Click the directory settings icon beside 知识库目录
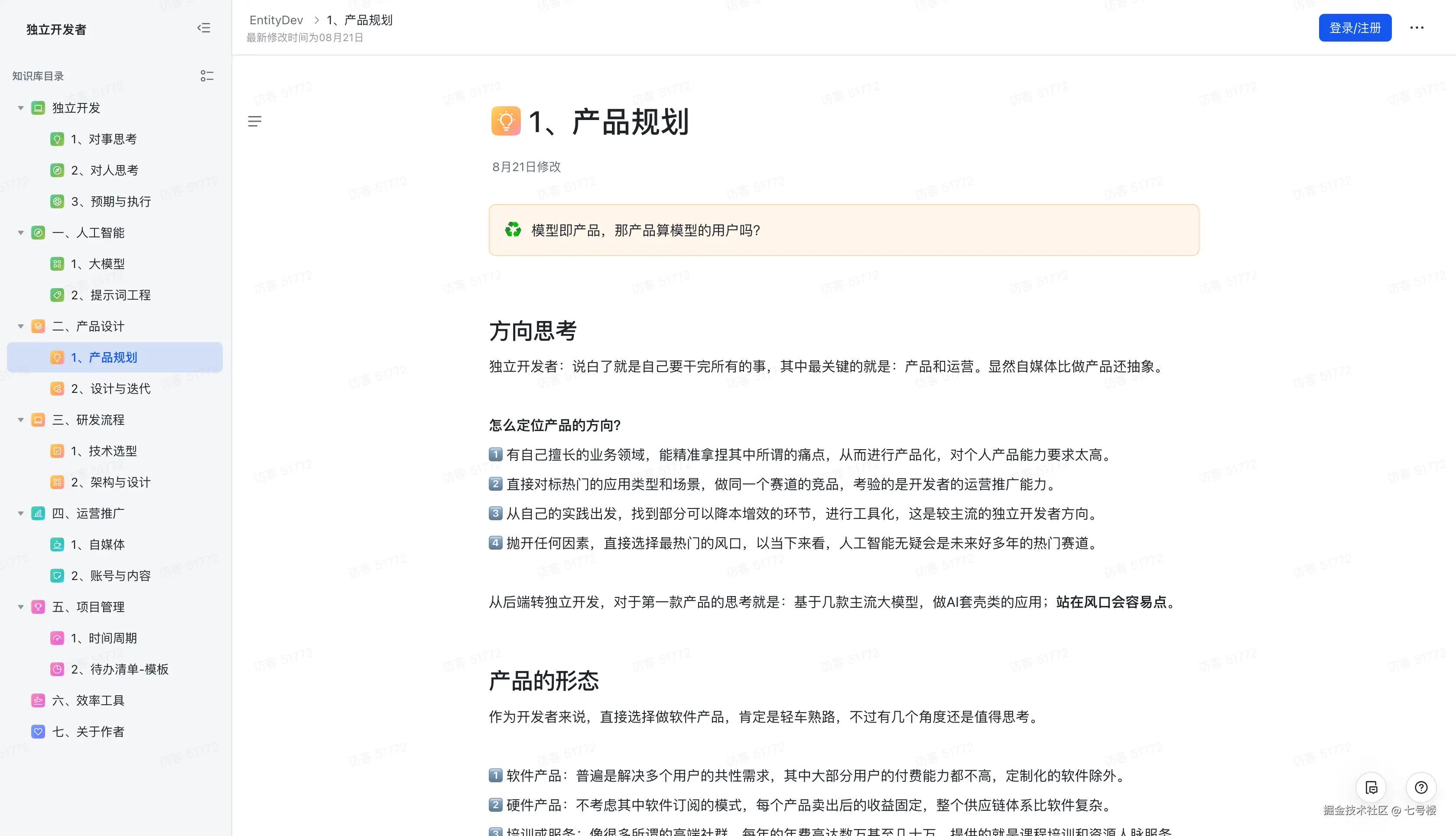1456x836 pixels. (207, 75)
